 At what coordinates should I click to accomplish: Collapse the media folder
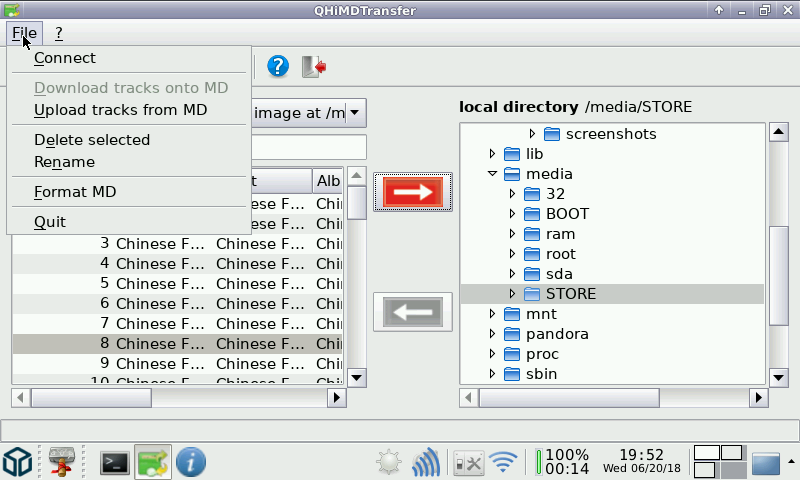(x=492, y=174)
